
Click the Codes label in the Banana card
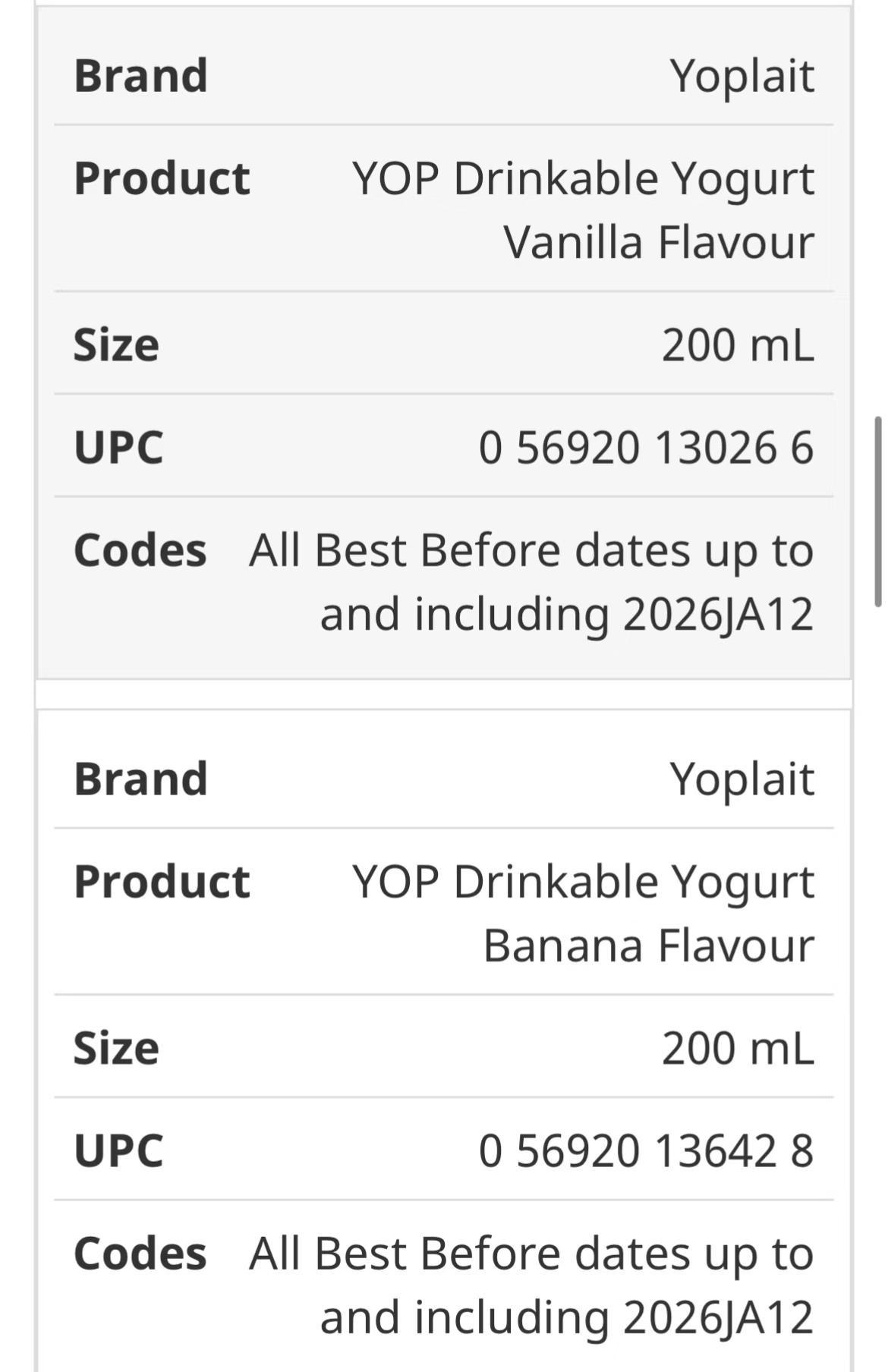click(140, 1254)
